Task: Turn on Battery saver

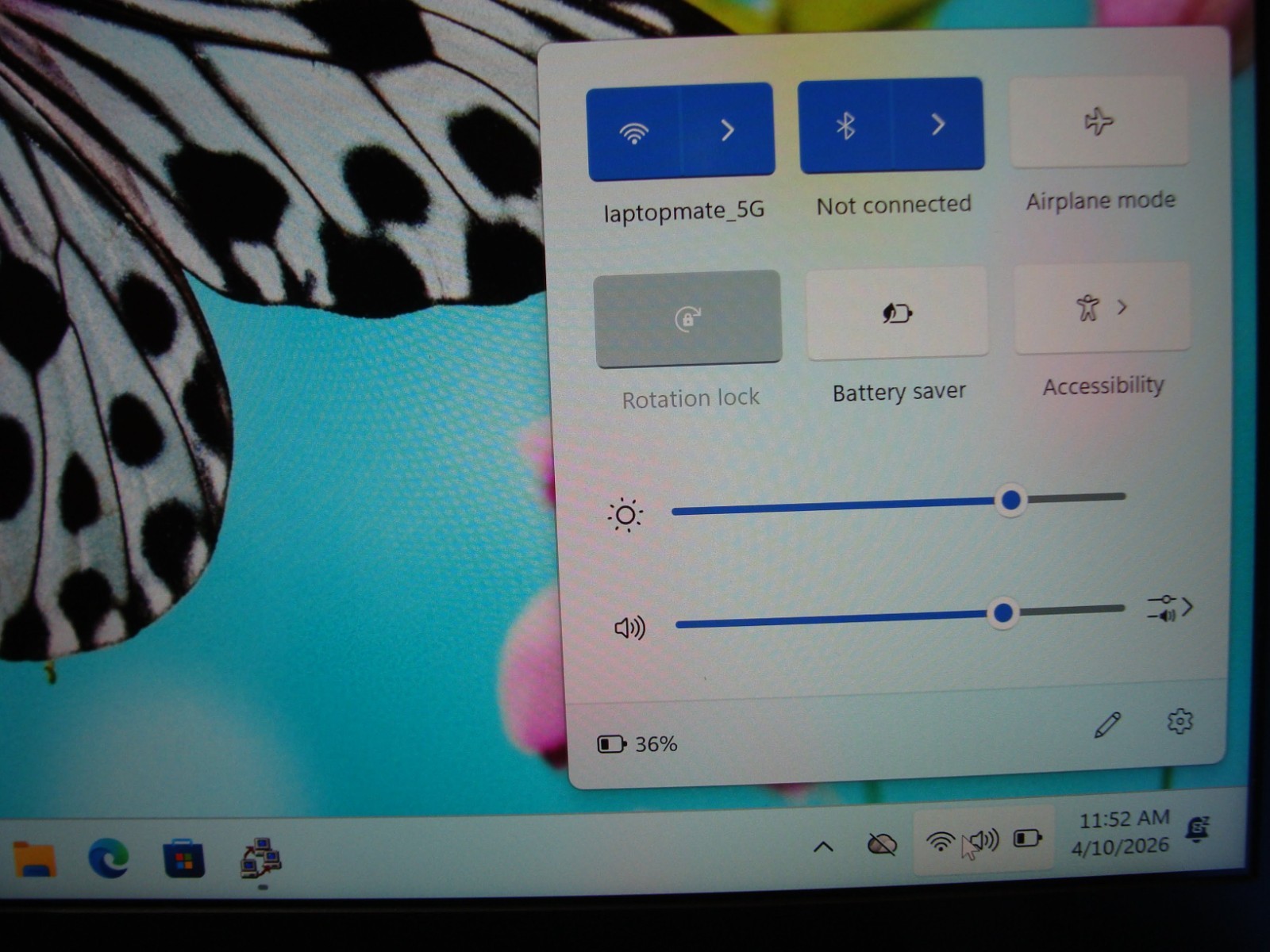Action: (x=897, y=313)
